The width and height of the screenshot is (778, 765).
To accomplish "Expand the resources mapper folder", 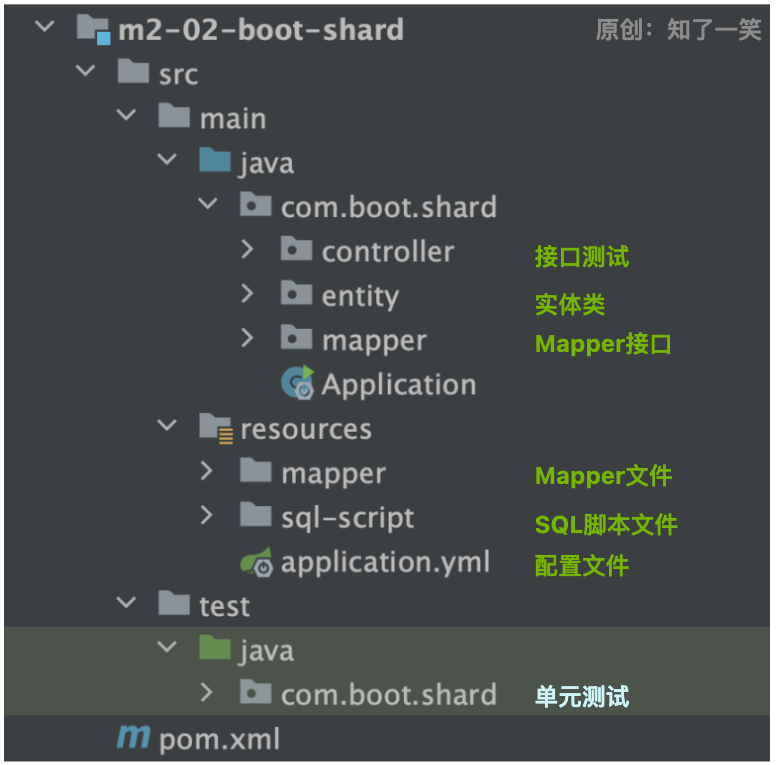I will click(207, 471).
